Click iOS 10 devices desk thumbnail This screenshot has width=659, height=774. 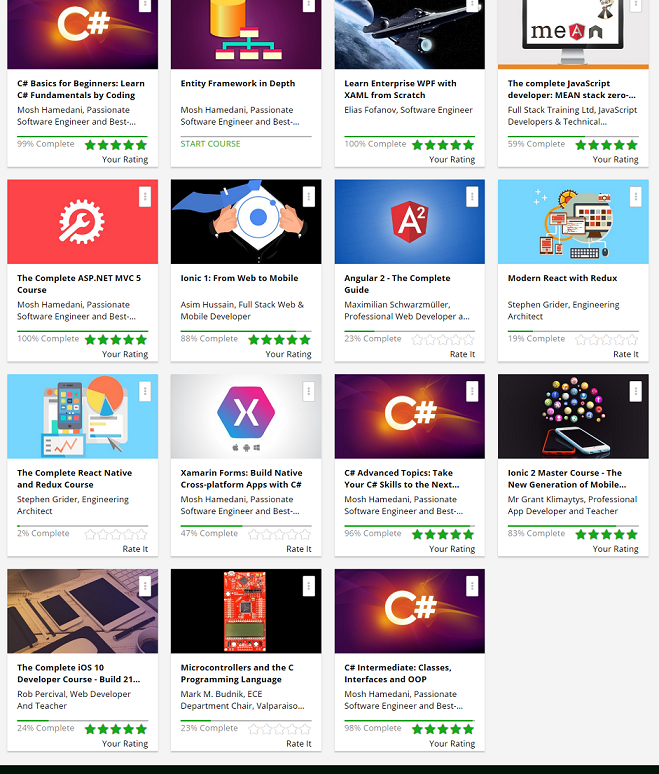click(82, 611)
